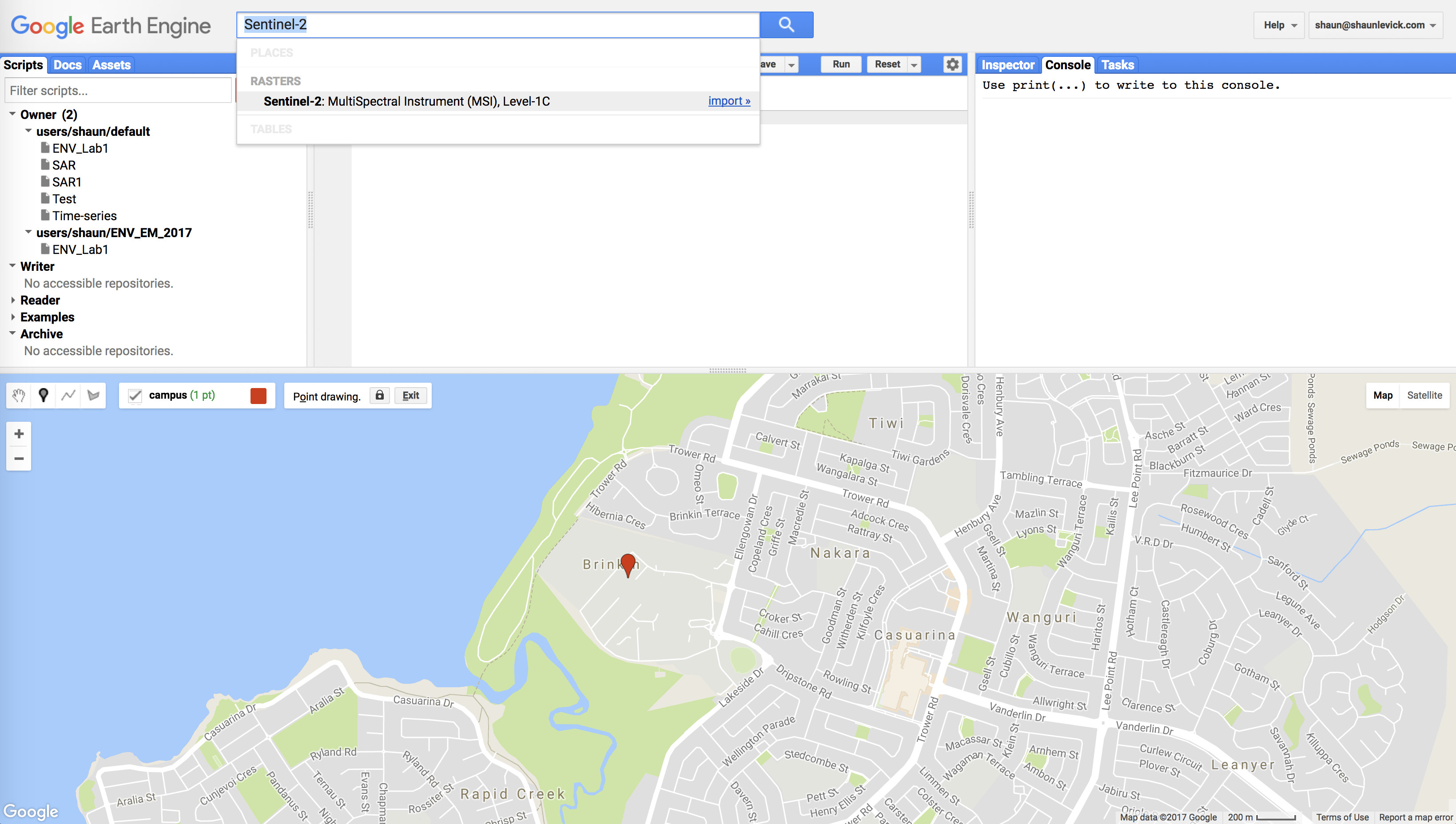Click the hand pan tool icon

coord(18,395)
